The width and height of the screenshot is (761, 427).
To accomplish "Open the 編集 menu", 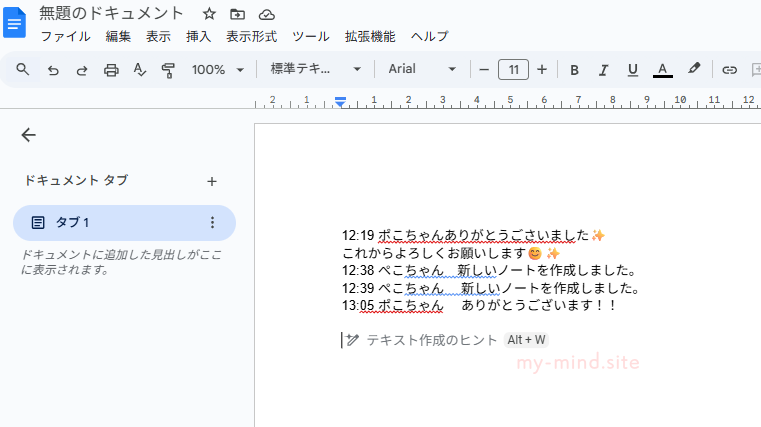I will (118, 36).
